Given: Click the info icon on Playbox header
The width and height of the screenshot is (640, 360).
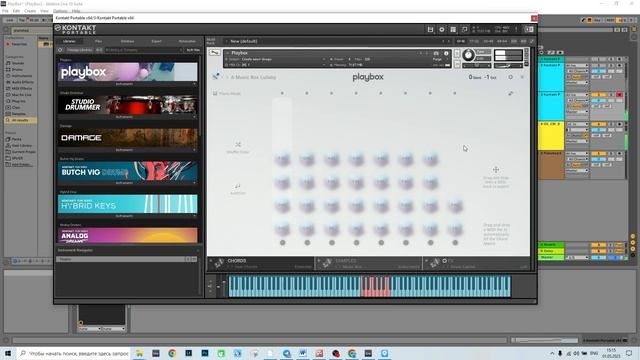Looking at the screenshot, I should coord(446,53).
